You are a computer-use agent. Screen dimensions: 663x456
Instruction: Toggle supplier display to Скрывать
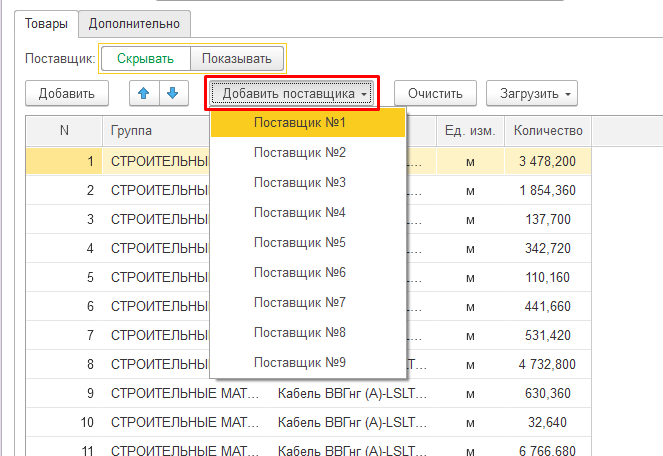[x=145, y=59]
